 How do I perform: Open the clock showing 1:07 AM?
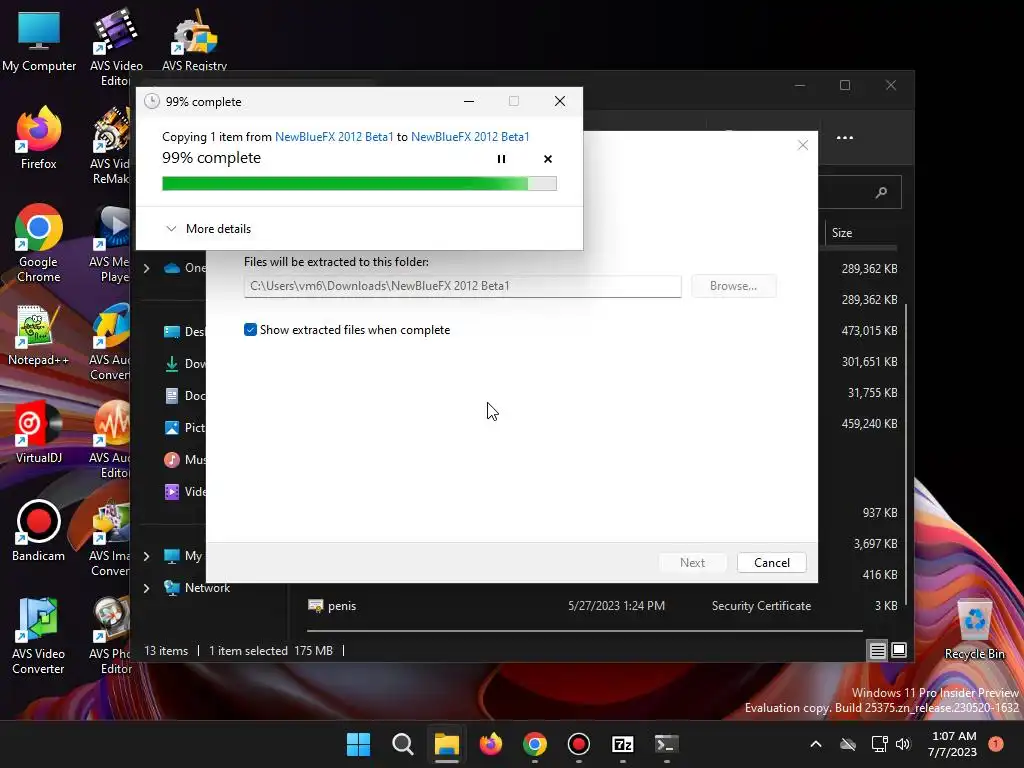point(953,744)
